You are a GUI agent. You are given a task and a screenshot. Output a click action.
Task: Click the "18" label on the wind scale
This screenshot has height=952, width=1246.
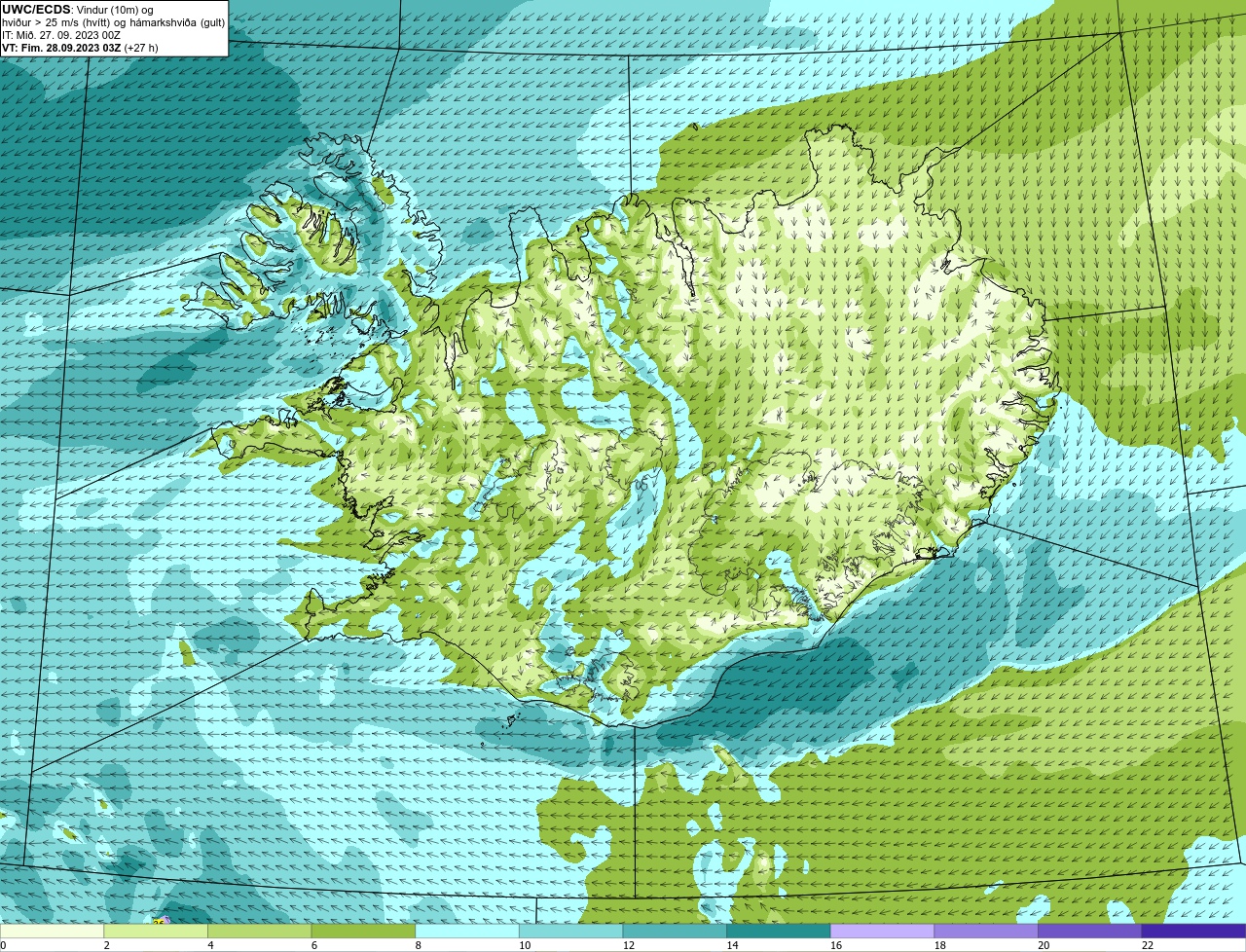pyautogui.click(x=940, y=944)
